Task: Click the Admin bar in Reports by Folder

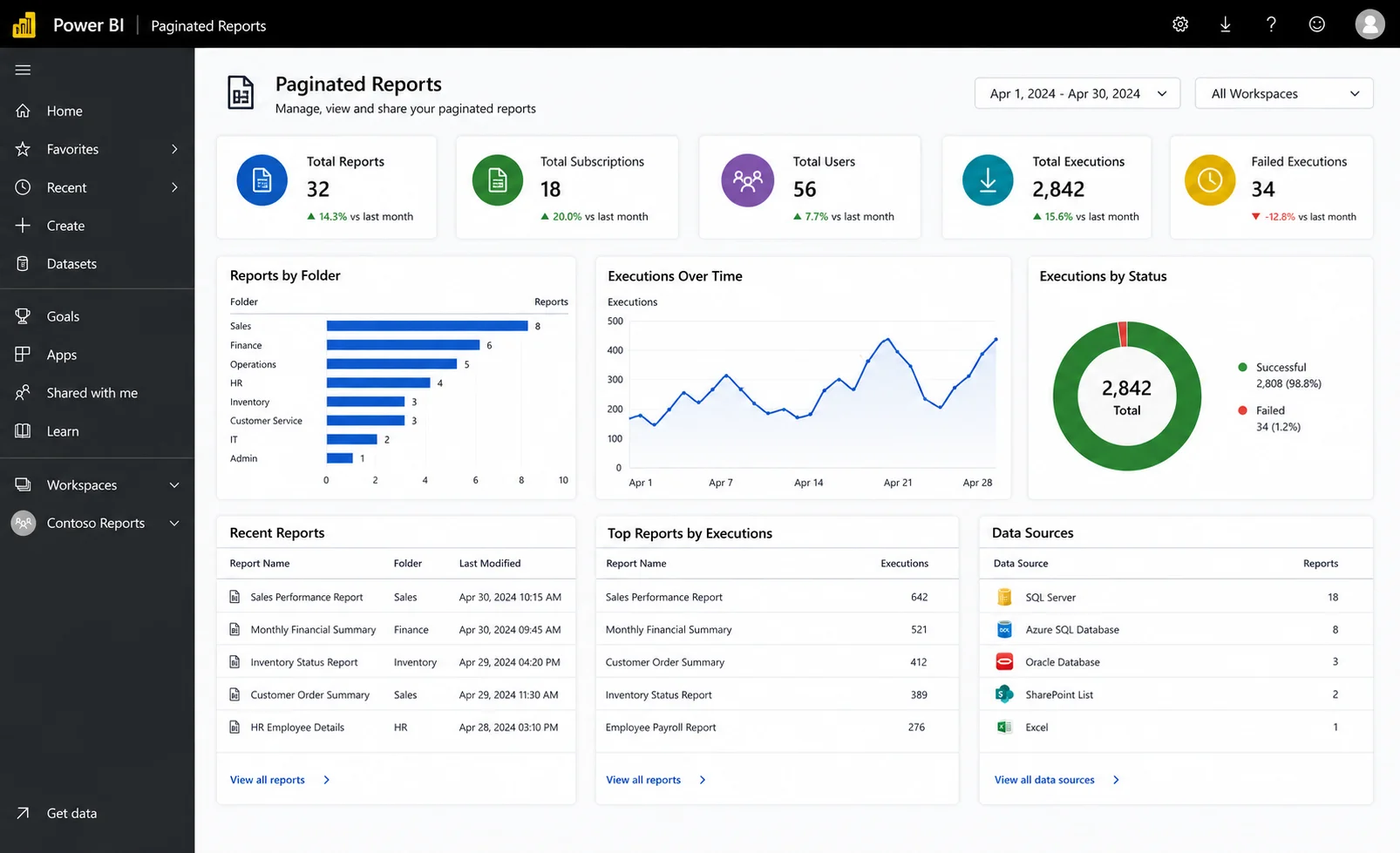Action: pyautogui.click(x=340, y=457)
